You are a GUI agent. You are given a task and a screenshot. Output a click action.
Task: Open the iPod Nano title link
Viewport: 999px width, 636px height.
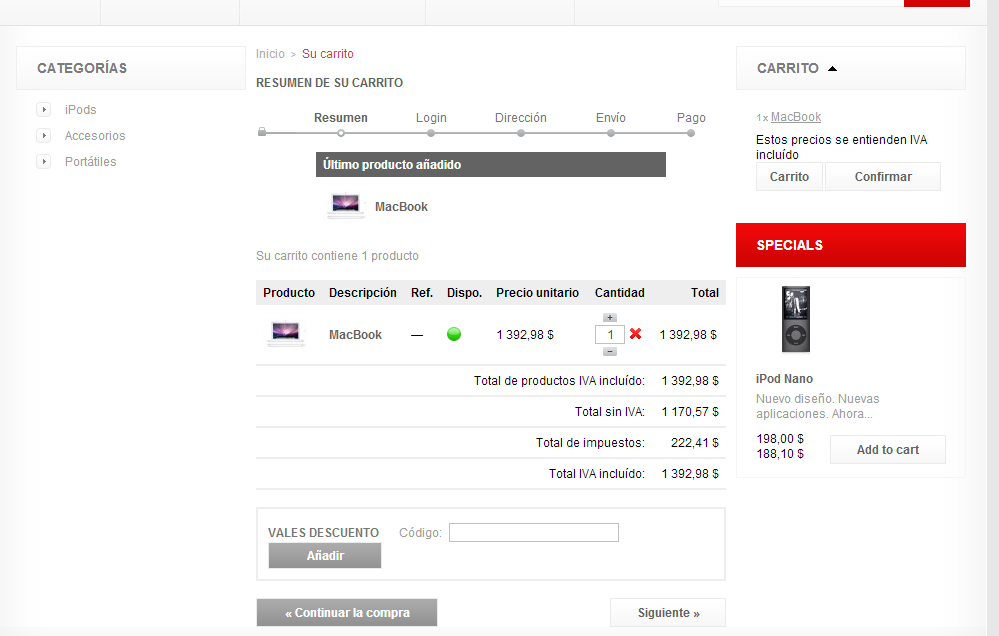784,379
